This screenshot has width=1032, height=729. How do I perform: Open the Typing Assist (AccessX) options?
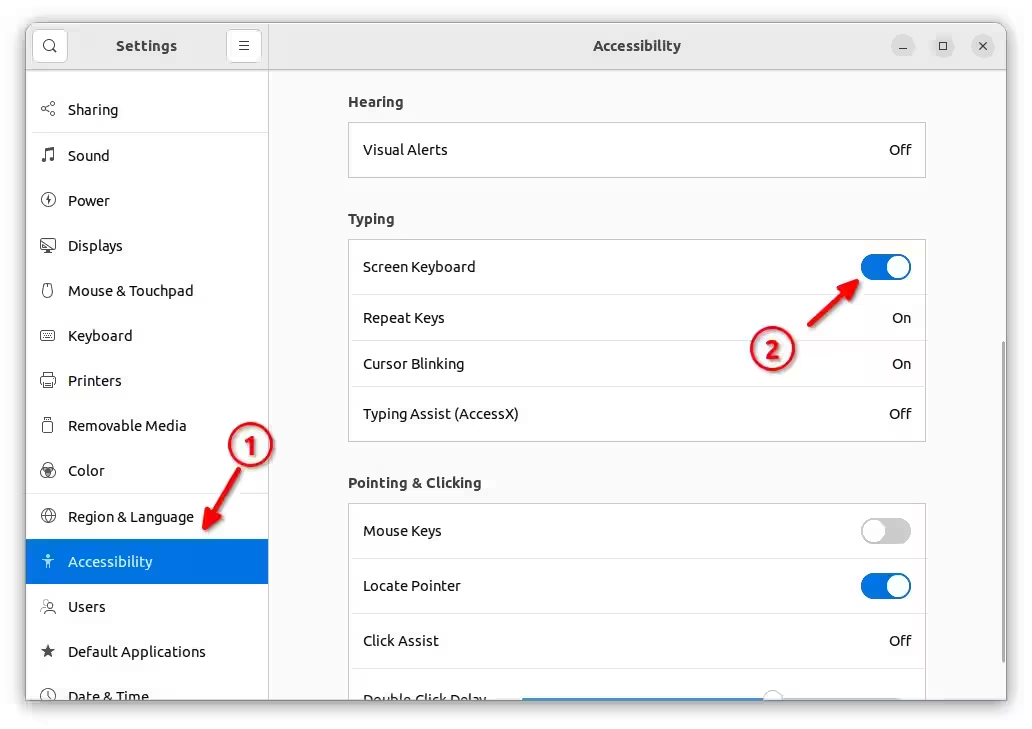(636, 414)
